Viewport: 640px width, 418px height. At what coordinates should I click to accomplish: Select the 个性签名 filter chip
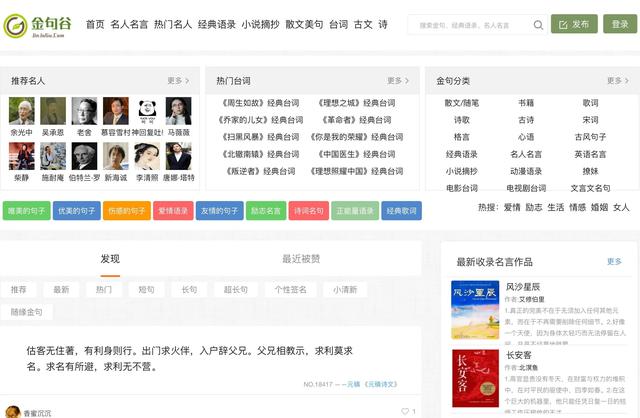pos(292,289)
